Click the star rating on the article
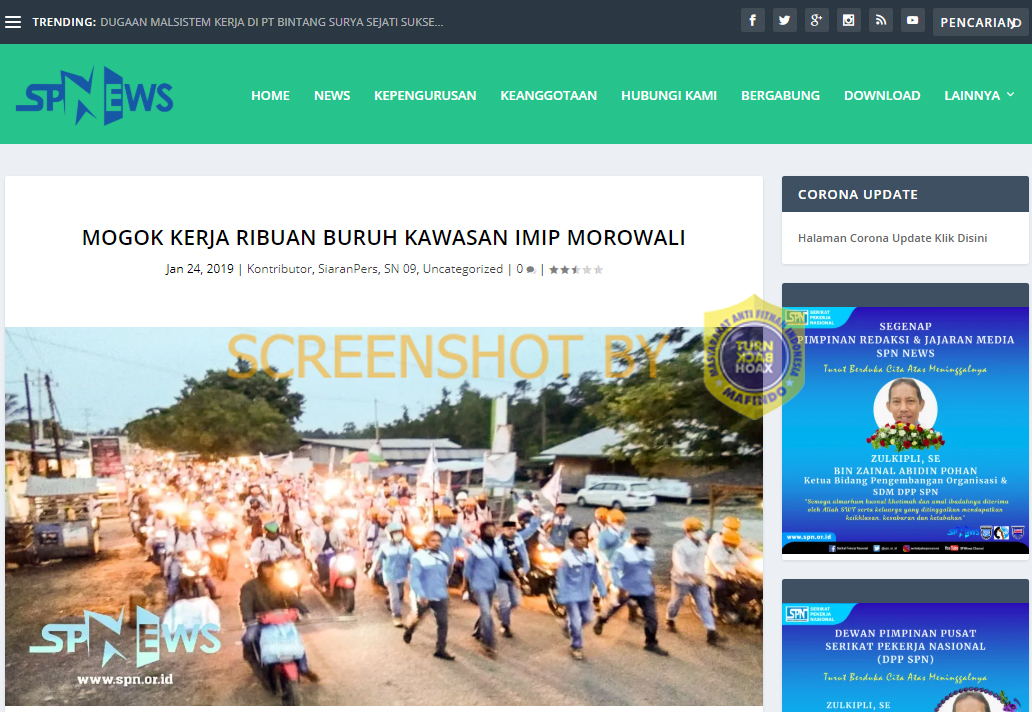 pos(576,269)
